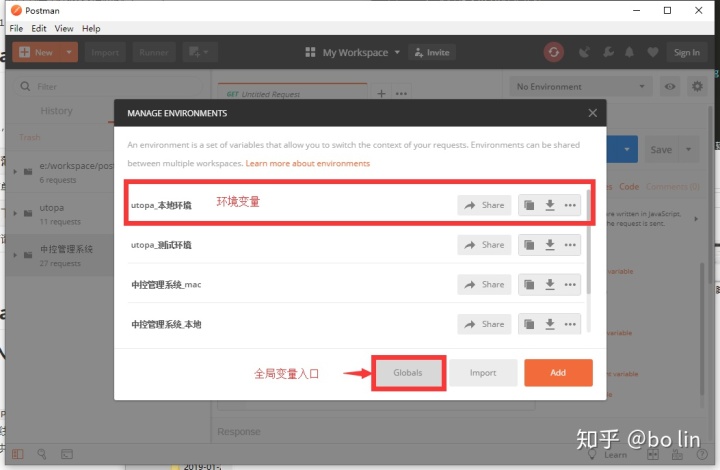Image resolution: width=720 pixels, height=470 pixels.
Task: Duplicate the 中控管理系统_本地 environment
Action: click(529, 324)
